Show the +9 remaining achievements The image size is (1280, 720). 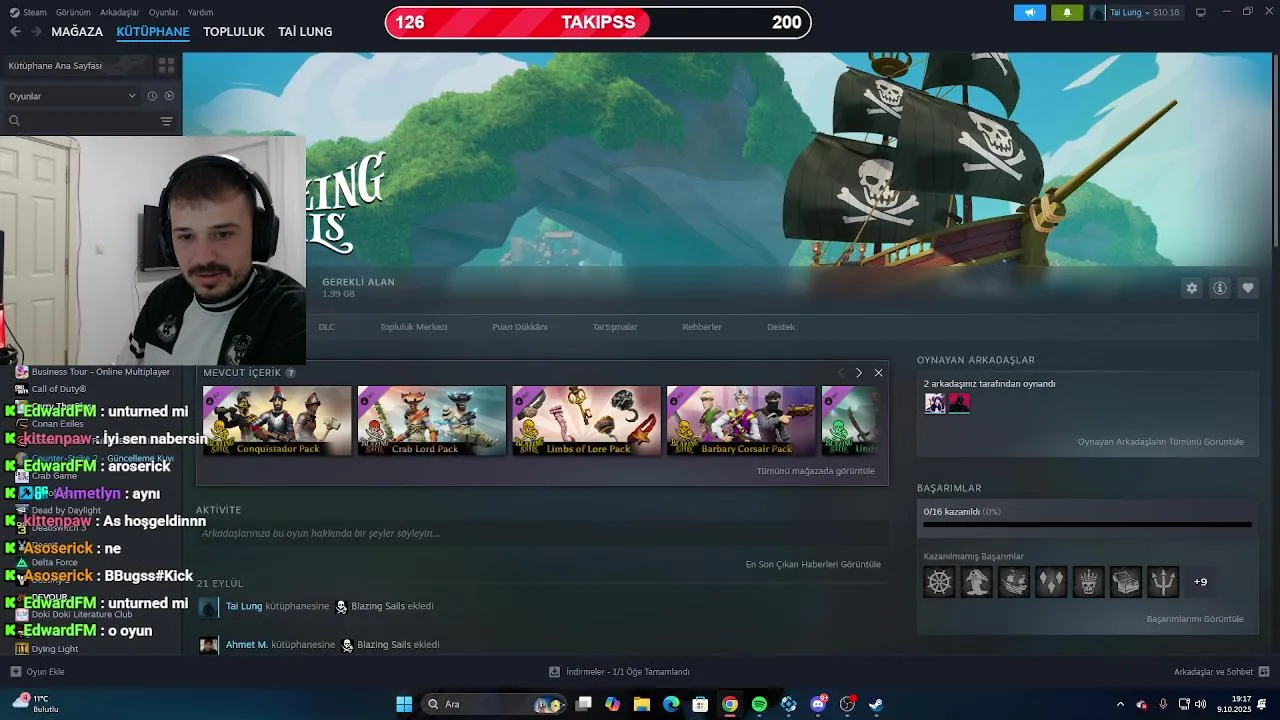click(1200, 582)
